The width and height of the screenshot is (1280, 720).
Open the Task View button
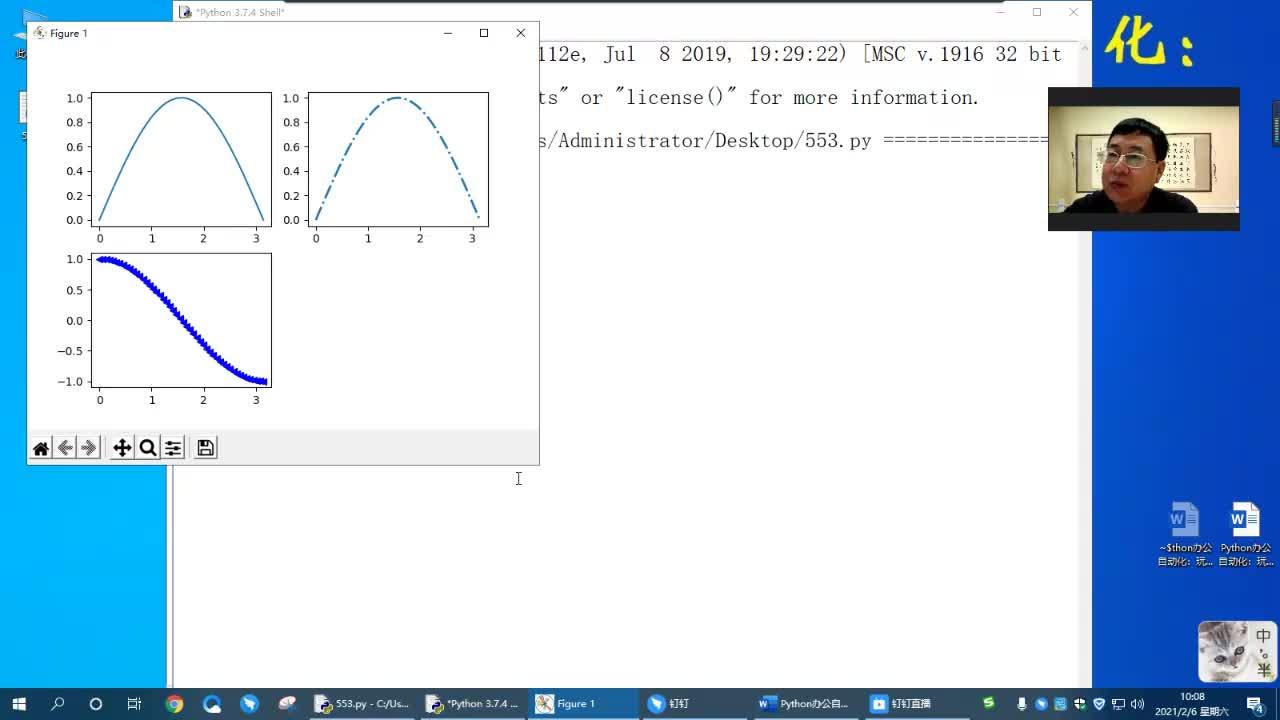[134, 704]
